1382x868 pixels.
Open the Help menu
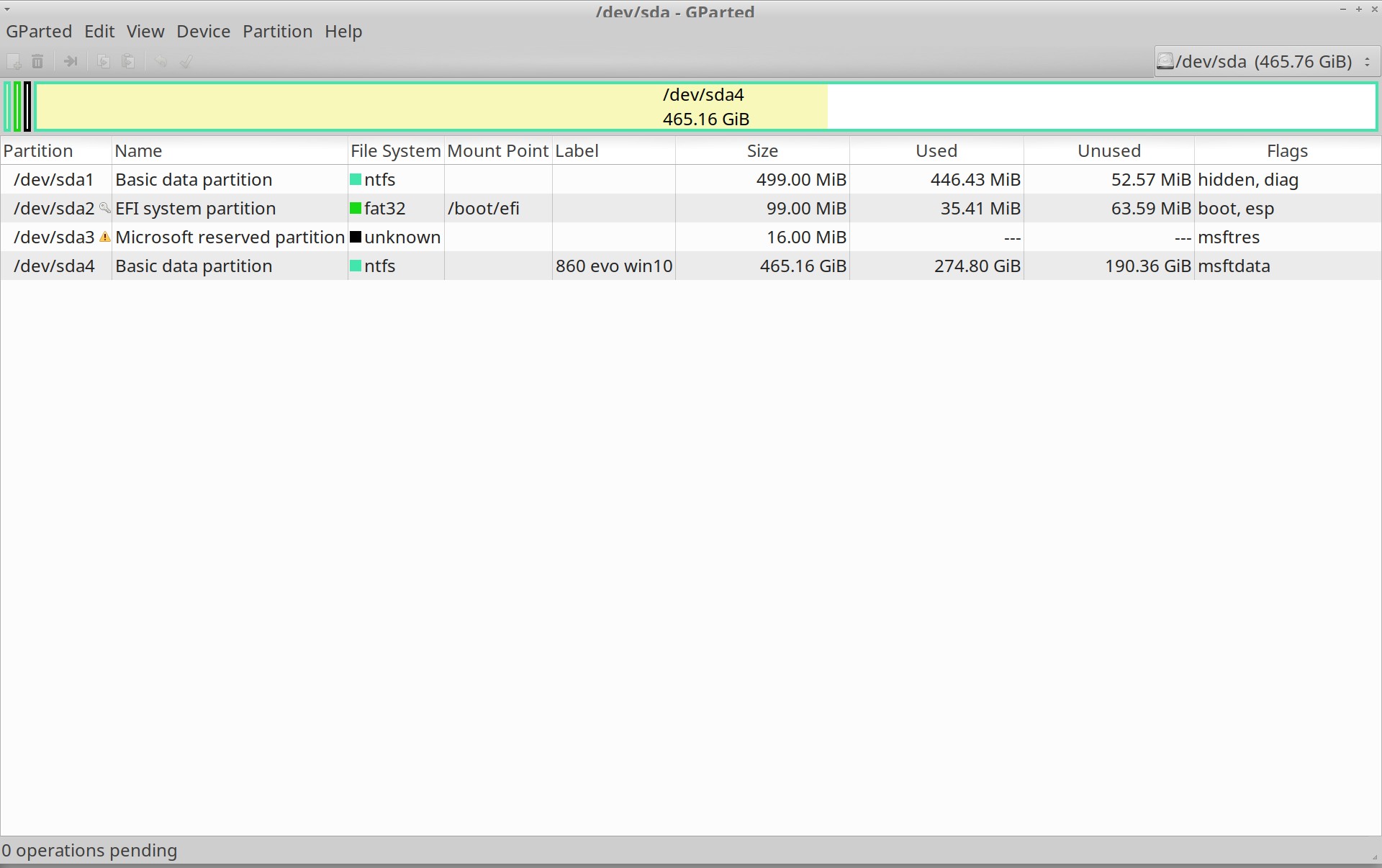pyautogui.click(x=343, y=31)
